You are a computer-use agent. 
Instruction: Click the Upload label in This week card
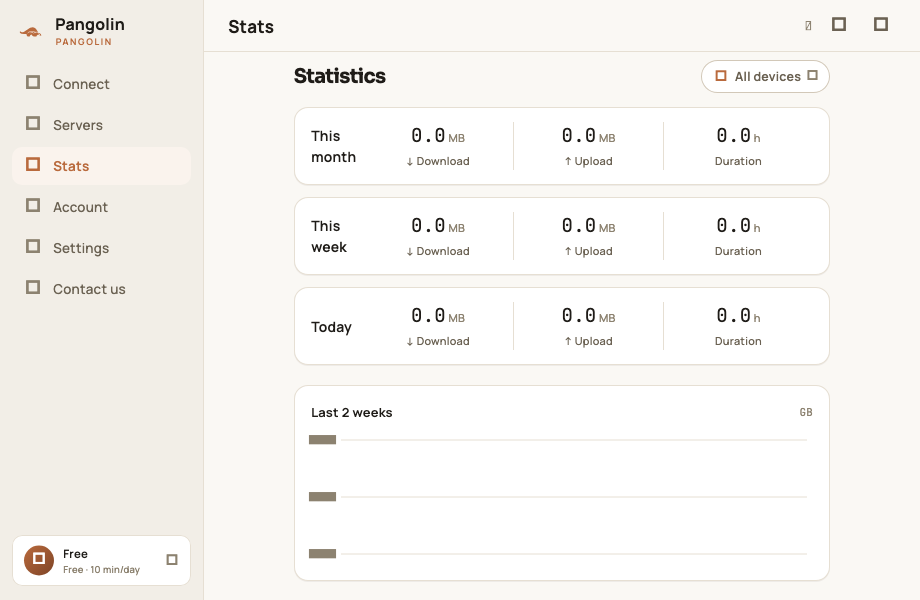pyautogui.click(x=588, y=251)
